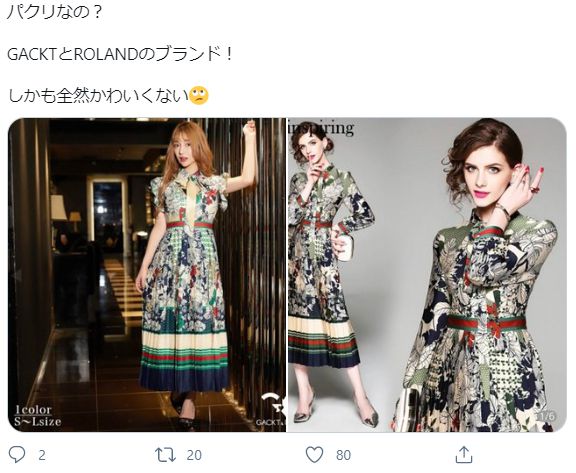Click the 1/6 counter badge on right photo
This screenshot has height=473, width=576.
(x=546, y=416)
